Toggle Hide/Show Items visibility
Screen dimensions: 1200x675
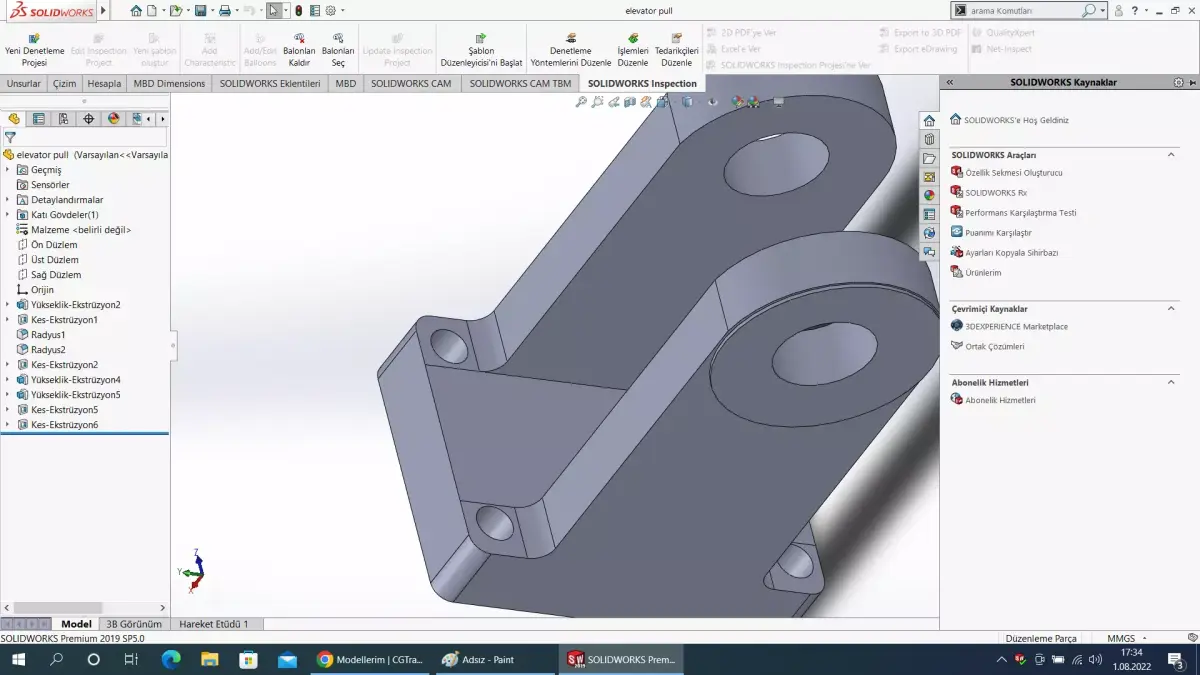(713, 101)
